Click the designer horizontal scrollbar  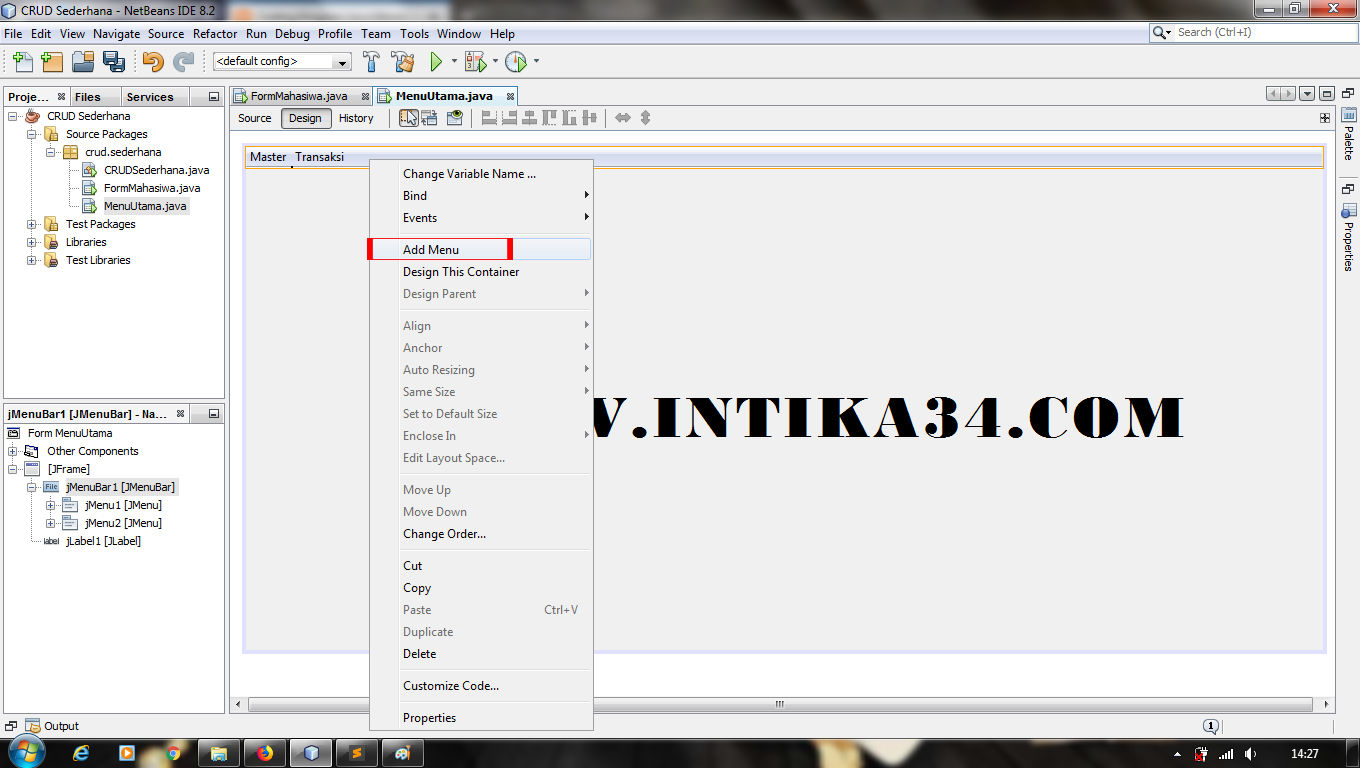pyautogui.click(x=780, y=704)
